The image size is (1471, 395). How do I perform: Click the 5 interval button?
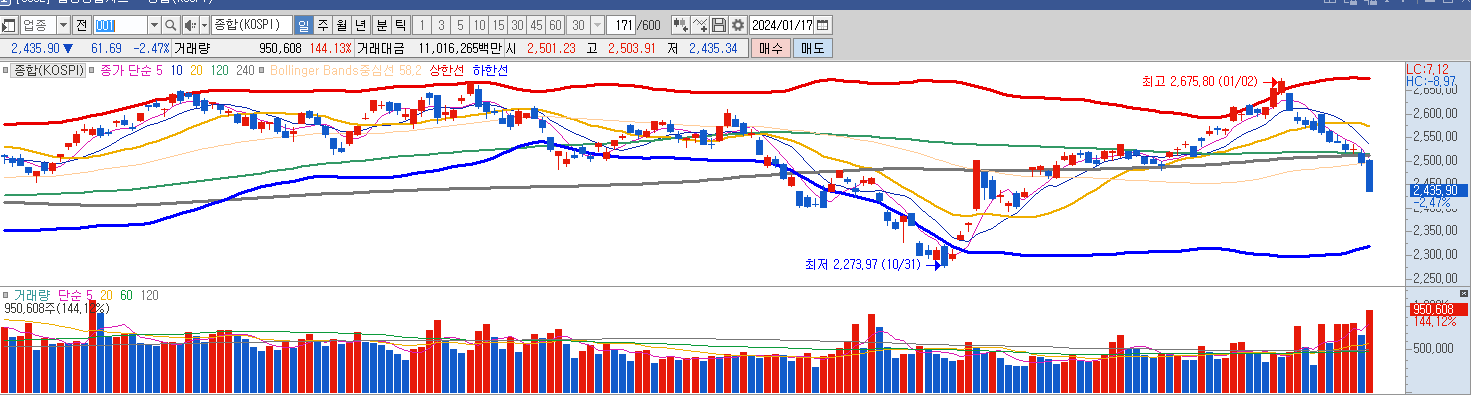coord(460,25)
